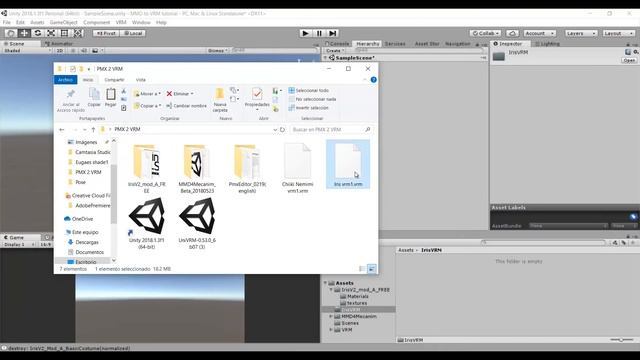640x360 pixels.
Task: Click Nueva carpeta in the ribbon
Action: pyautogui.click(x=220, y=100)
